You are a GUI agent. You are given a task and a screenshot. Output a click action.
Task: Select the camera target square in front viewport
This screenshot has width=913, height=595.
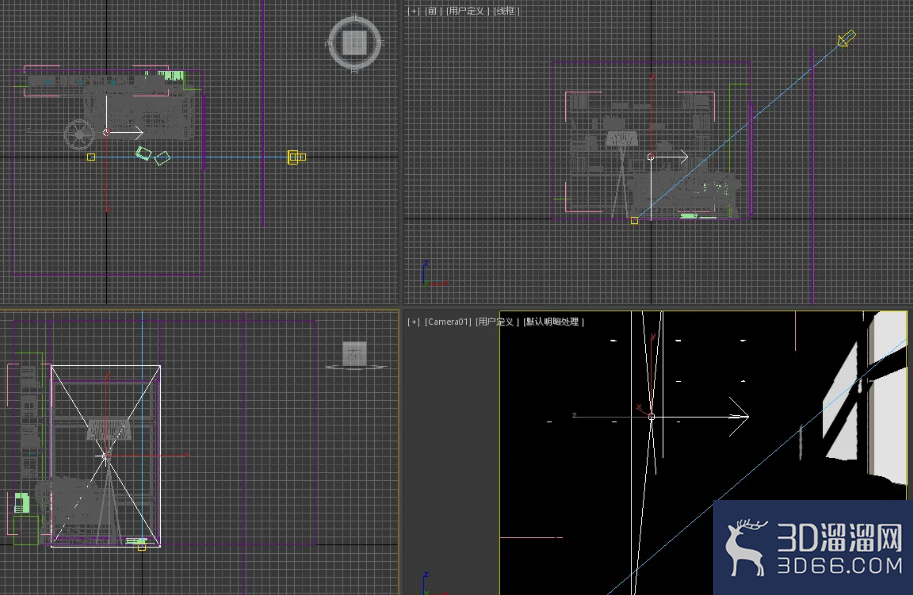click(x=635, y=221)
